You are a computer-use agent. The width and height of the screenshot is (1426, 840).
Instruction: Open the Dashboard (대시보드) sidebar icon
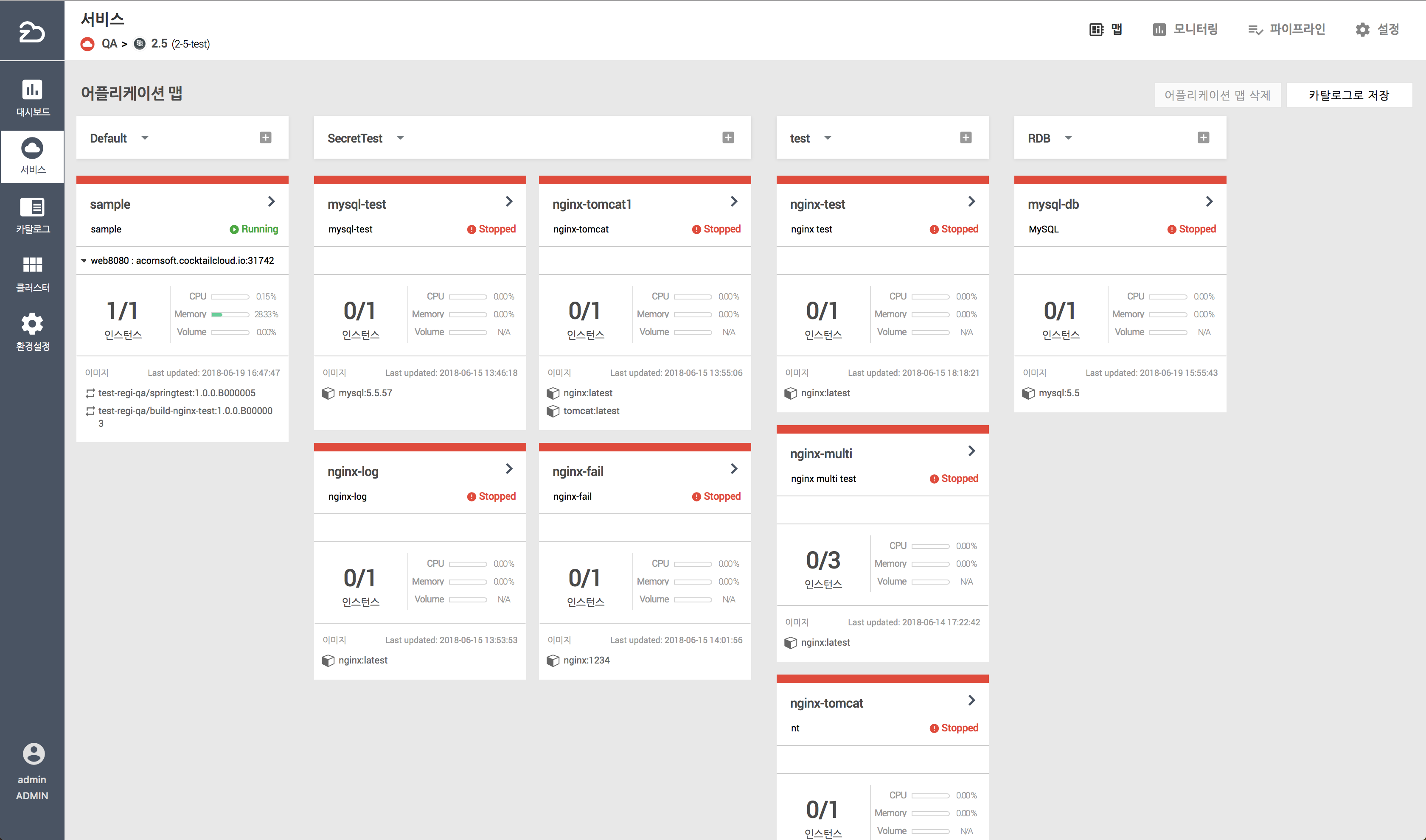point(32,97)
